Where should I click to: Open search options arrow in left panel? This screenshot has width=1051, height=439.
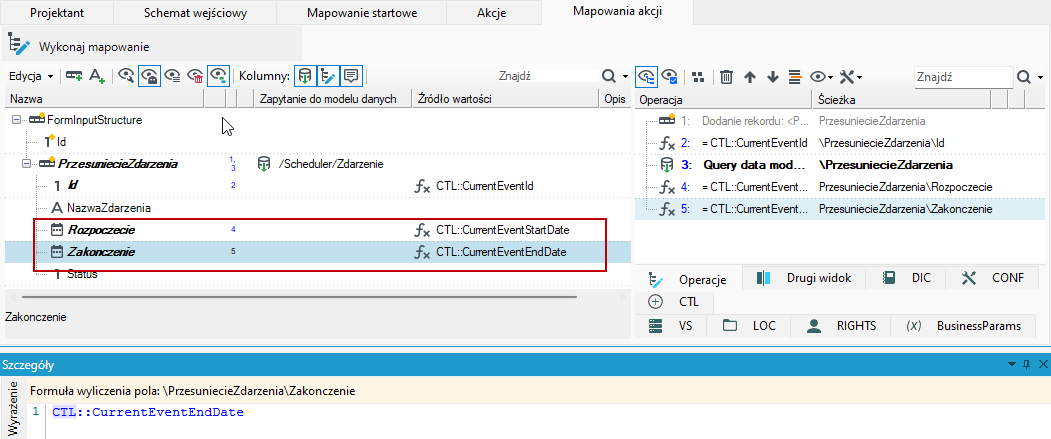[625, 76]
